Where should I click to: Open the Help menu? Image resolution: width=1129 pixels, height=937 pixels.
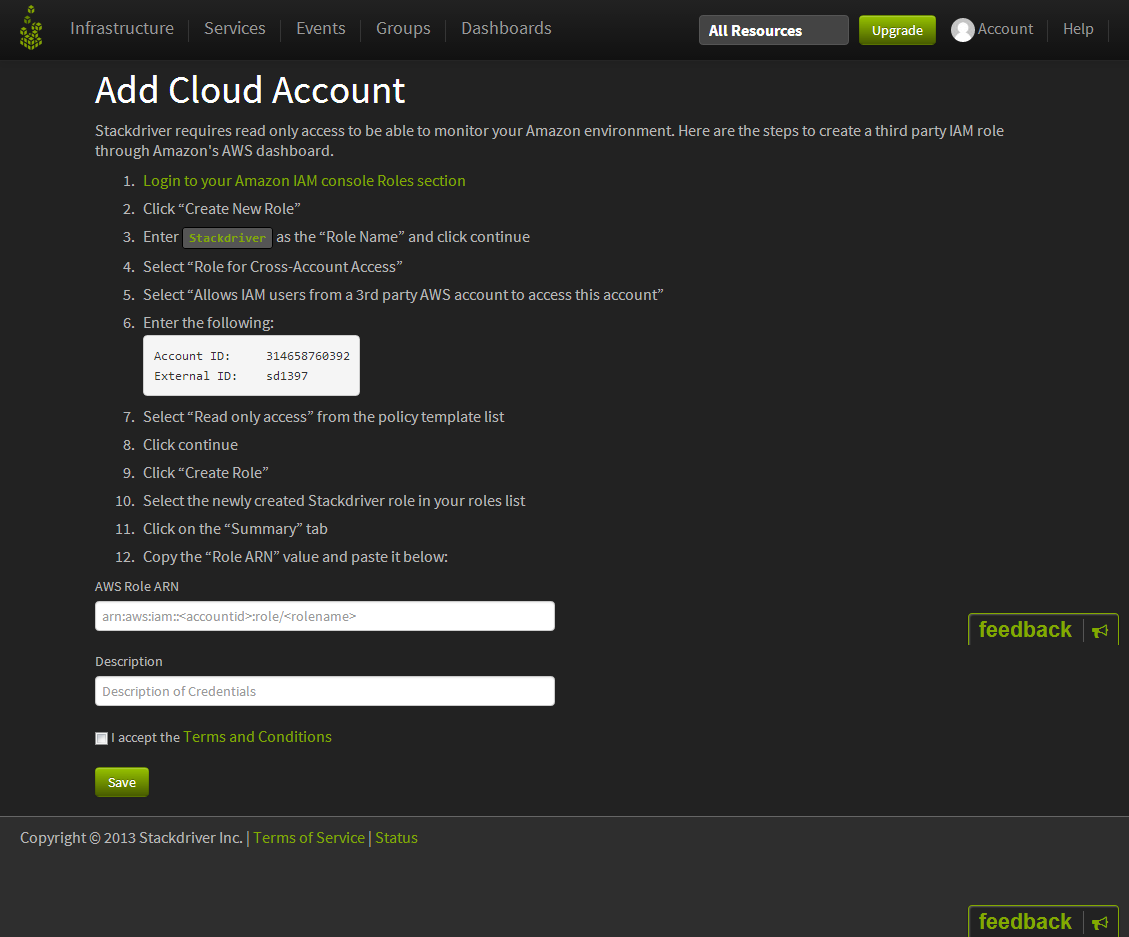click(x=1078, y=29)
